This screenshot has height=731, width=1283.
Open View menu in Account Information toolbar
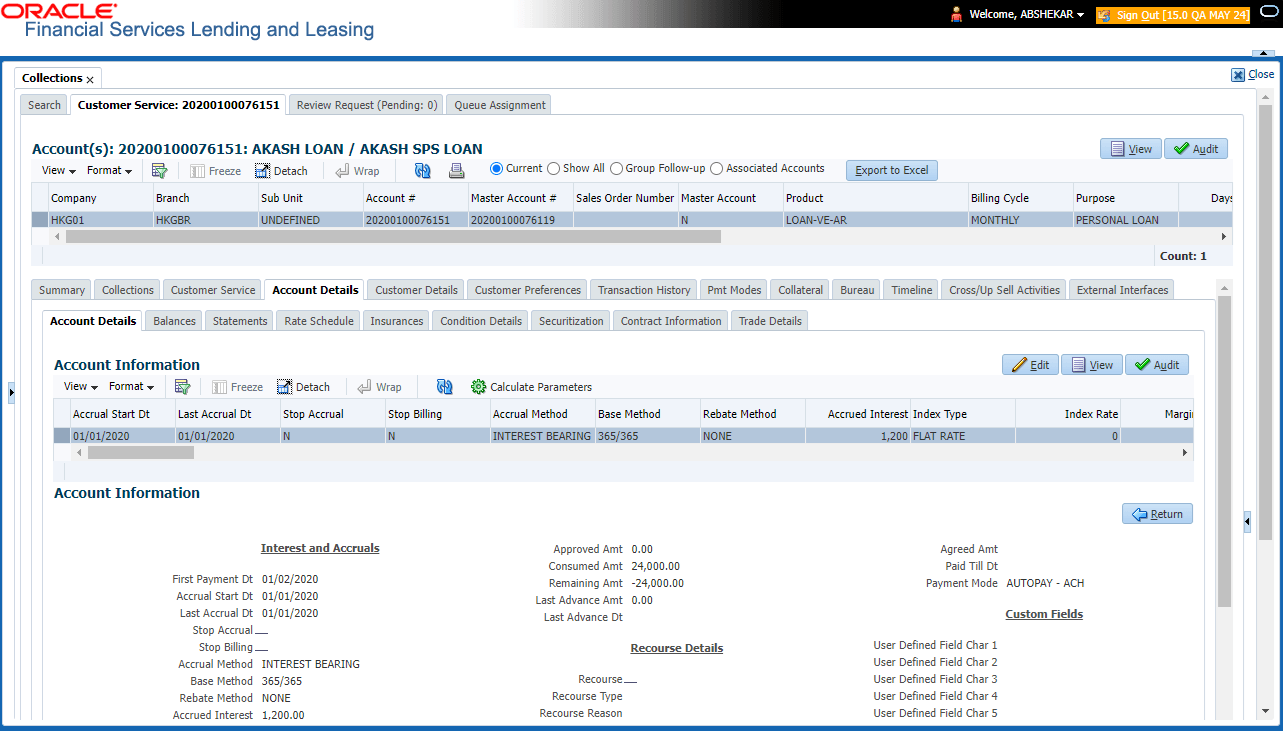point(81,387)
